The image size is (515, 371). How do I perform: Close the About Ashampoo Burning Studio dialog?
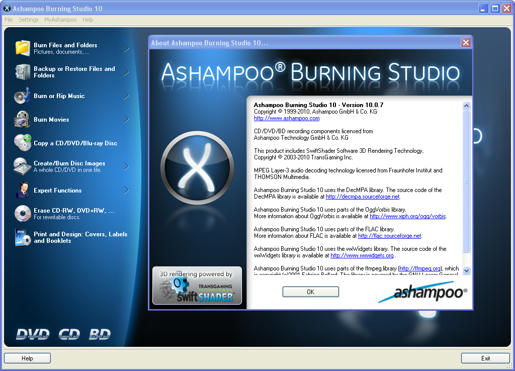tap(466, 42)
